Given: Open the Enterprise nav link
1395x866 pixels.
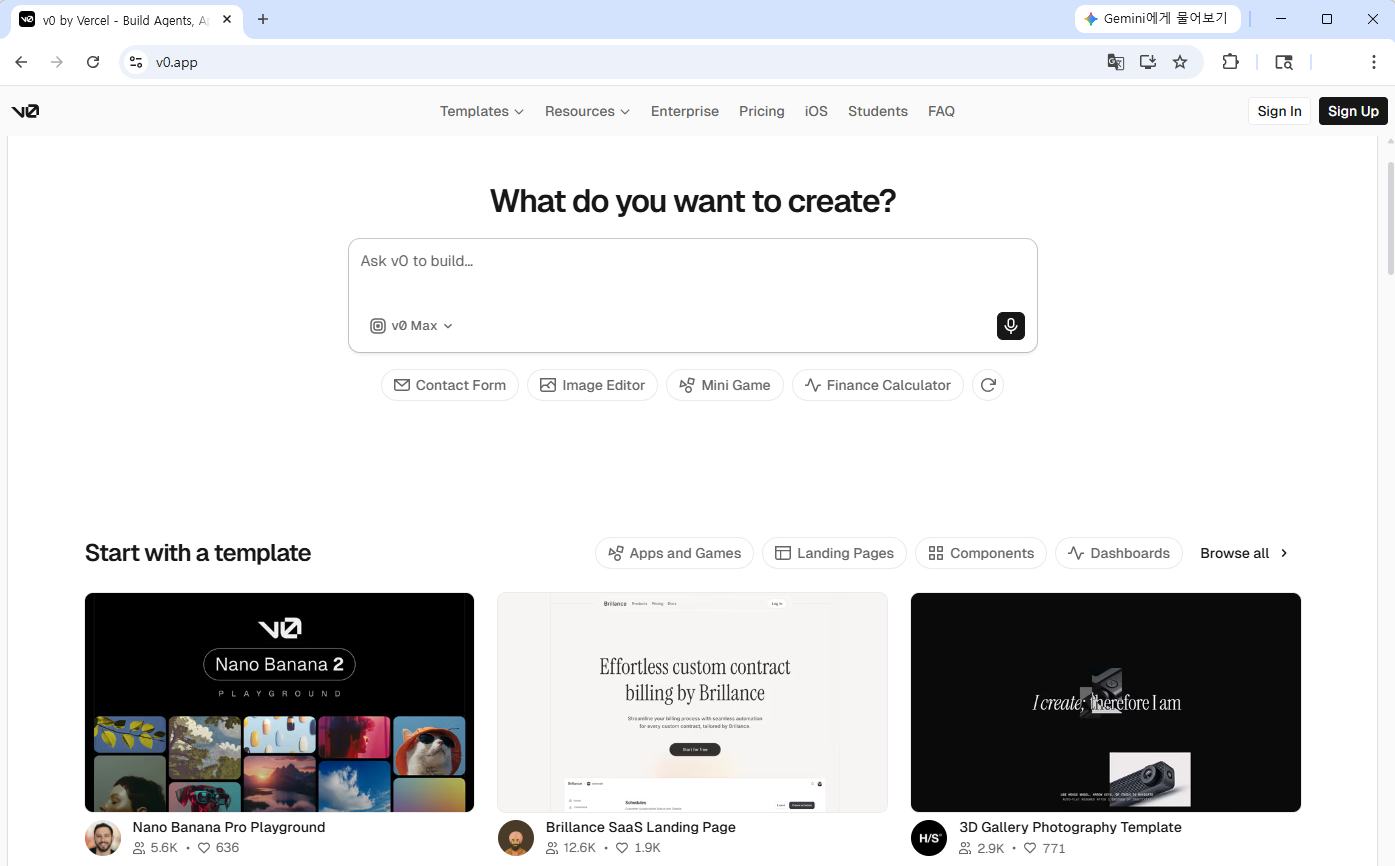Looking at the screenshot, I should [684, 111].
